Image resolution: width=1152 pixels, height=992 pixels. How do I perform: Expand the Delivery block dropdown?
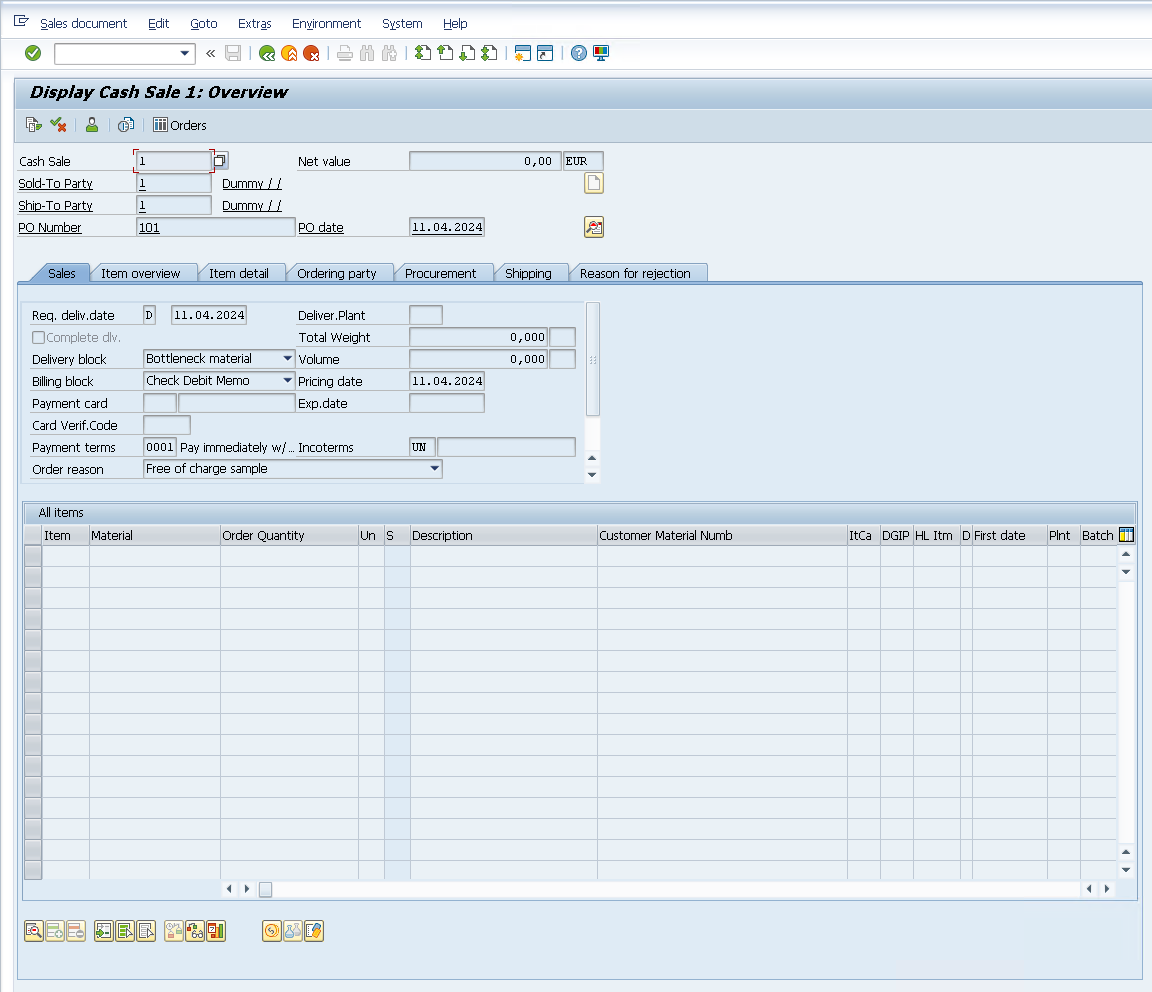(287, 359)
